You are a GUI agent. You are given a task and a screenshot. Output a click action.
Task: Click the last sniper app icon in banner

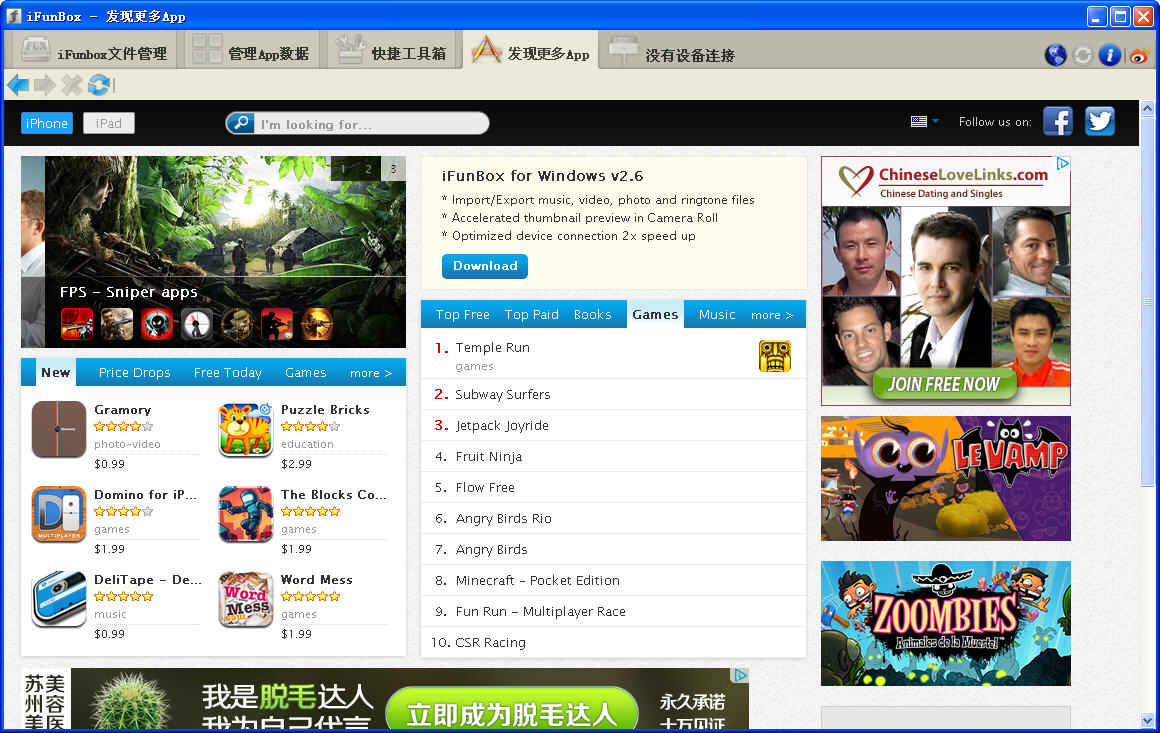pos(317,324)
